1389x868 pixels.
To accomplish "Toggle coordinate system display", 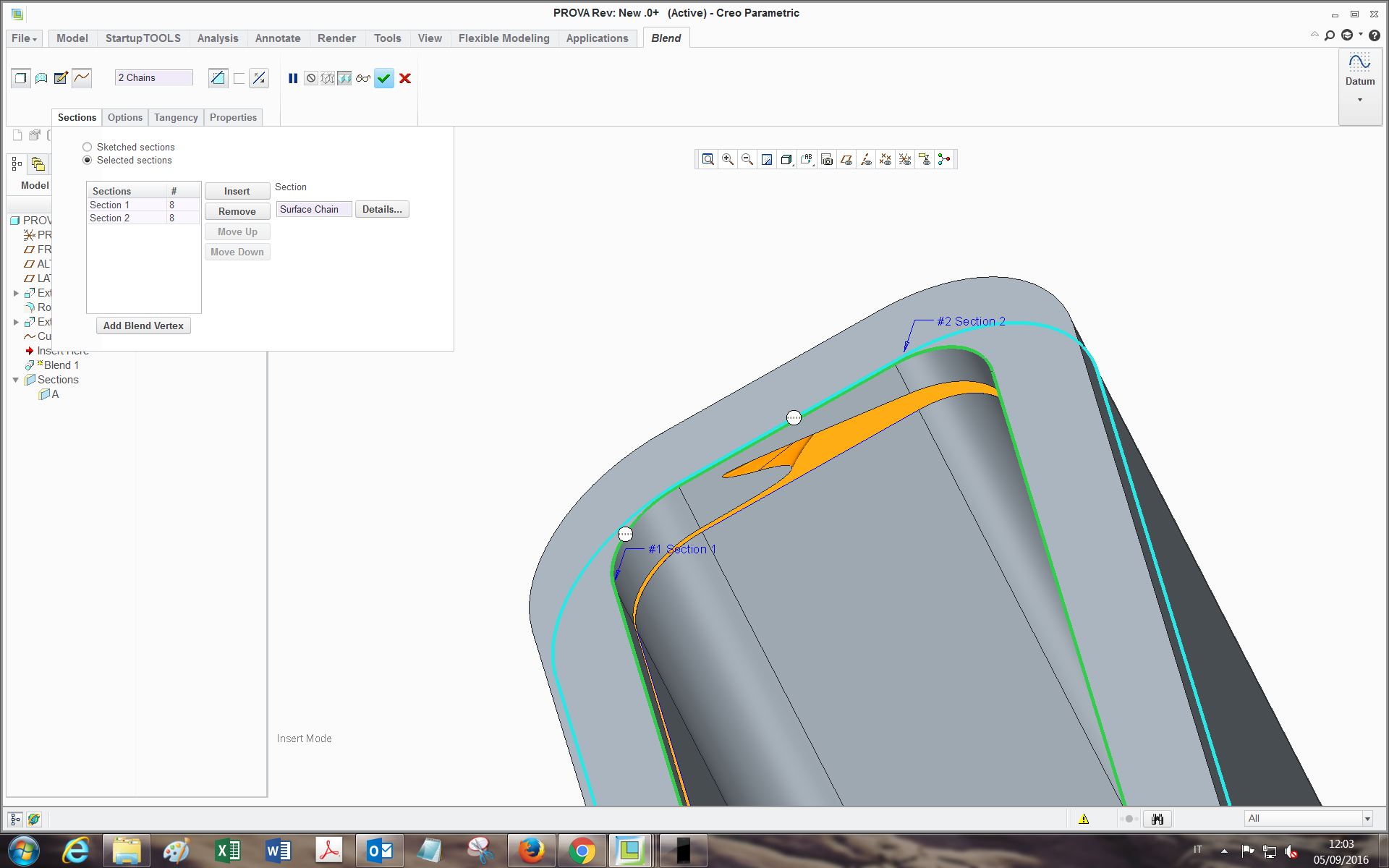I will (905, 159).
